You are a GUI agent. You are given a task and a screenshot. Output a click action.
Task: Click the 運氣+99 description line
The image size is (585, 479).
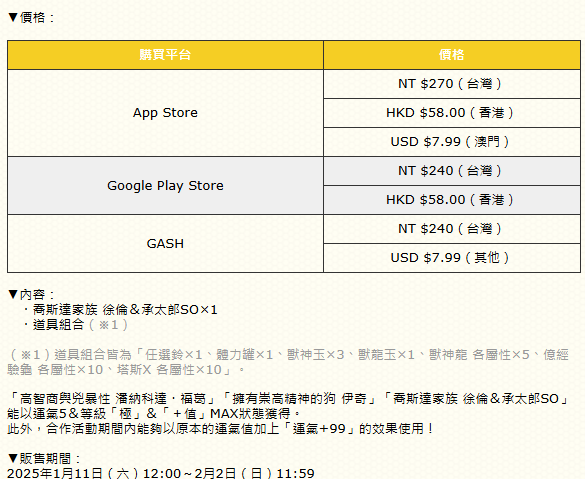[220, 429]
